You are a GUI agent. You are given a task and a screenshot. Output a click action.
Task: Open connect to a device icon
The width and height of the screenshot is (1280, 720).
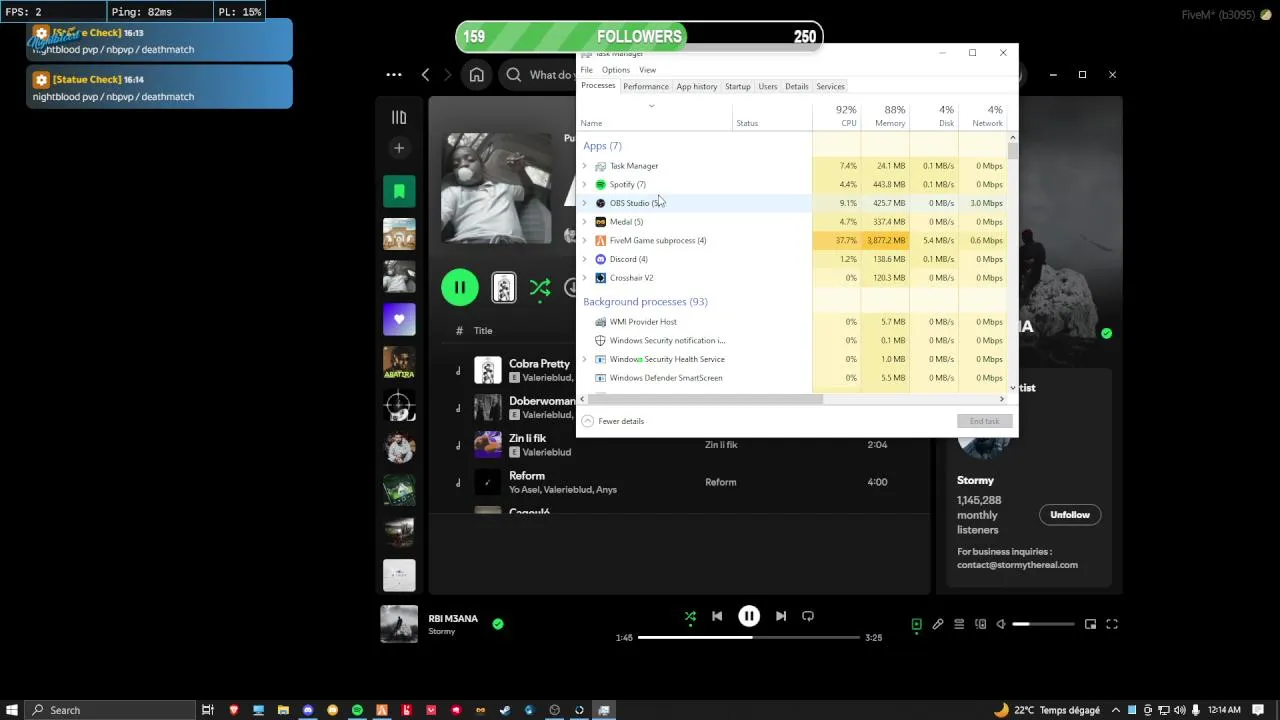point(981,624)
